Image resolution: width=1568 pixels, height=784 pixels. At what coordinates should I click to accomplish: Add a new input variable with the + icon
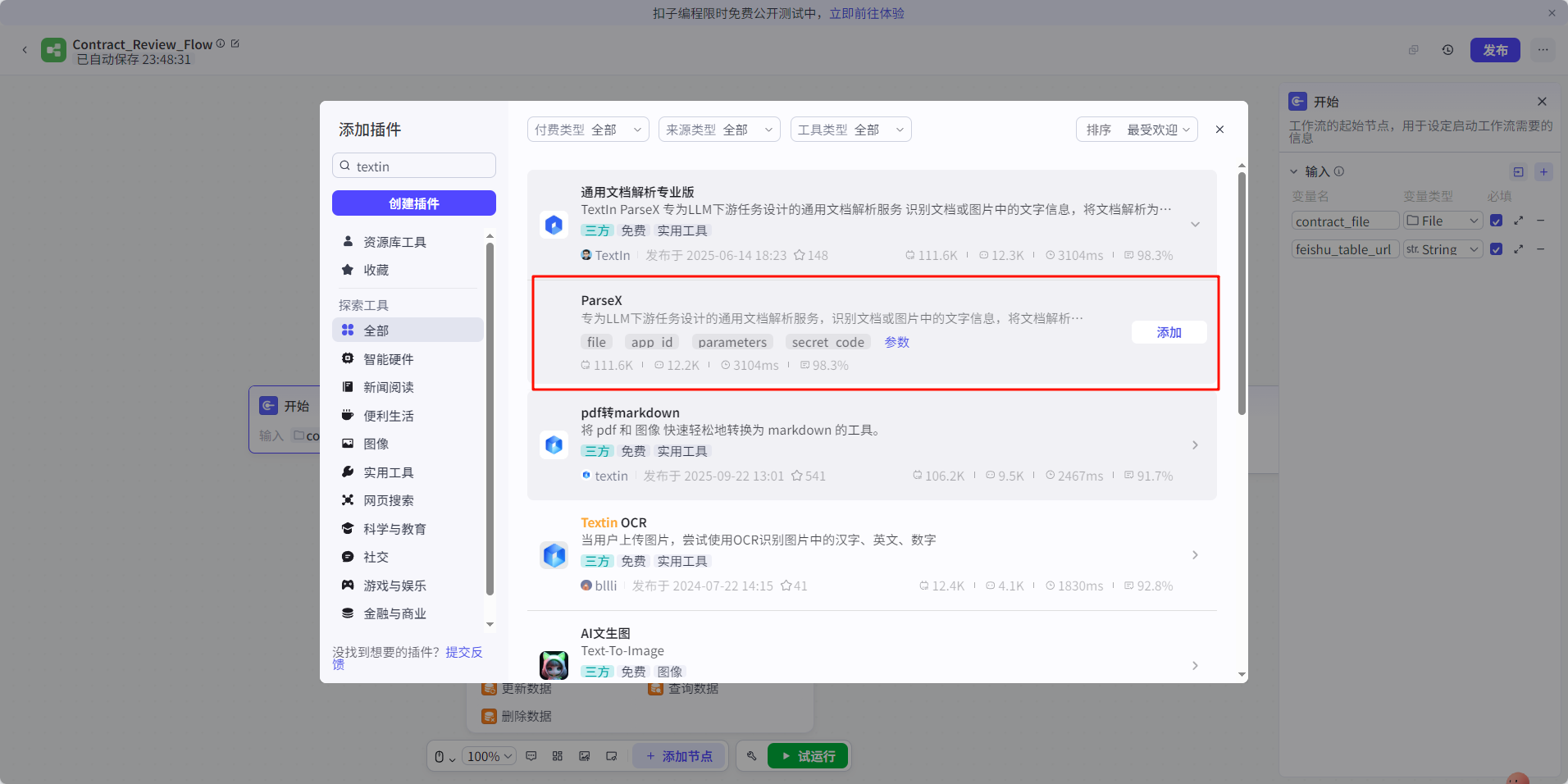point(1545,171)
